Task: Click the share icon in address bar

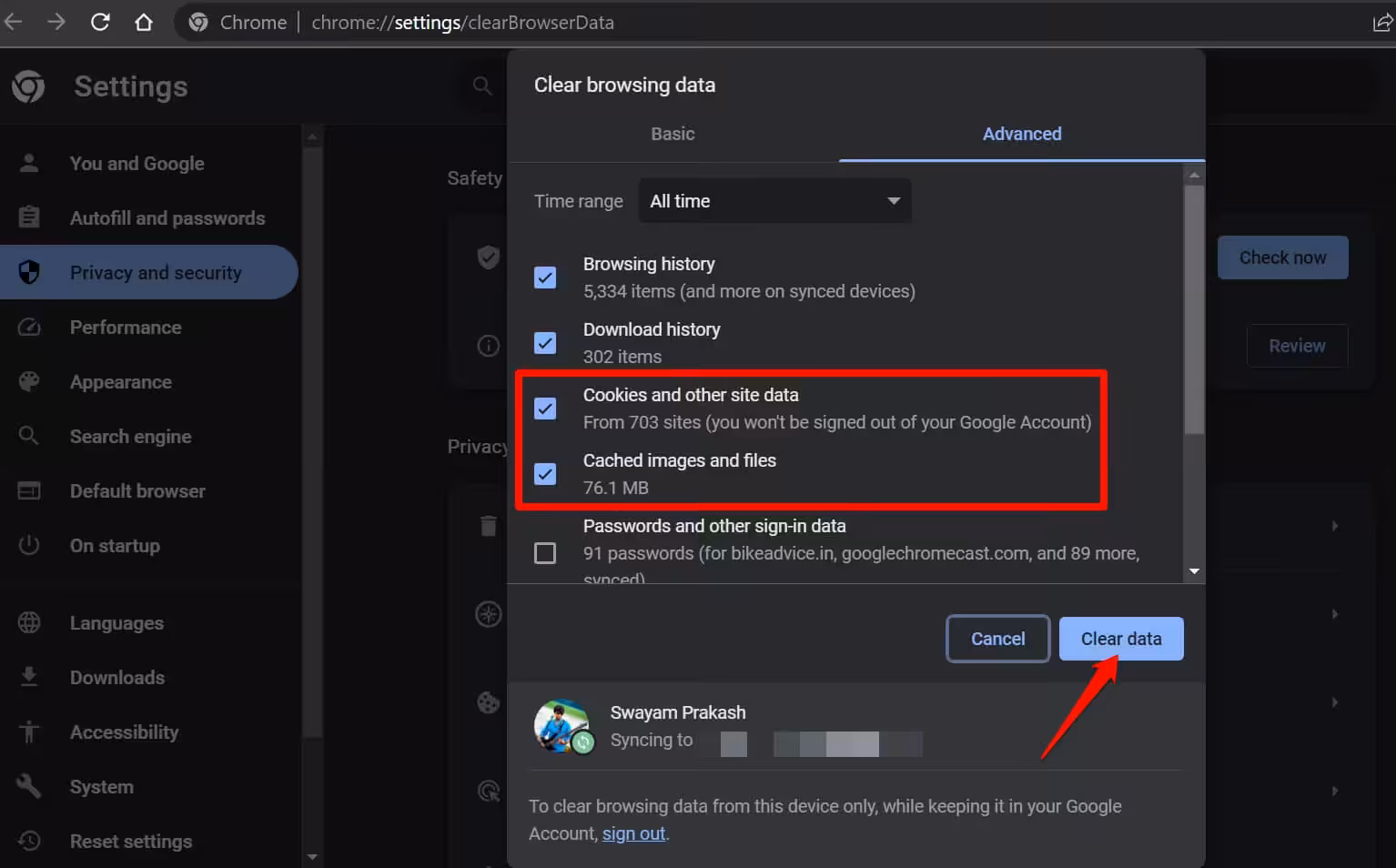Action: click(x=1382, y=23)
